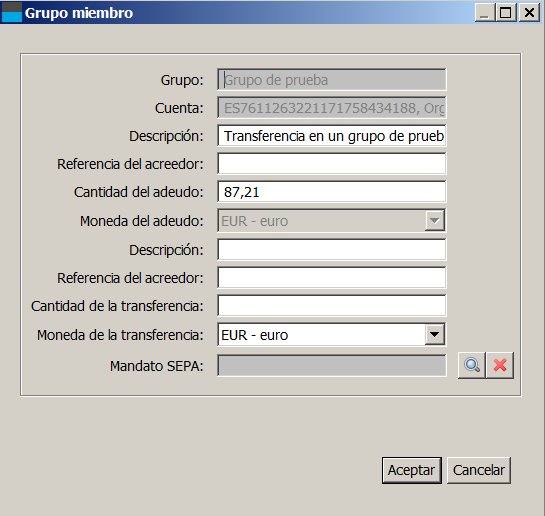The image size is (545, 516).
Task: Focus the second Referencia del acreedor field
Action: 332,277
